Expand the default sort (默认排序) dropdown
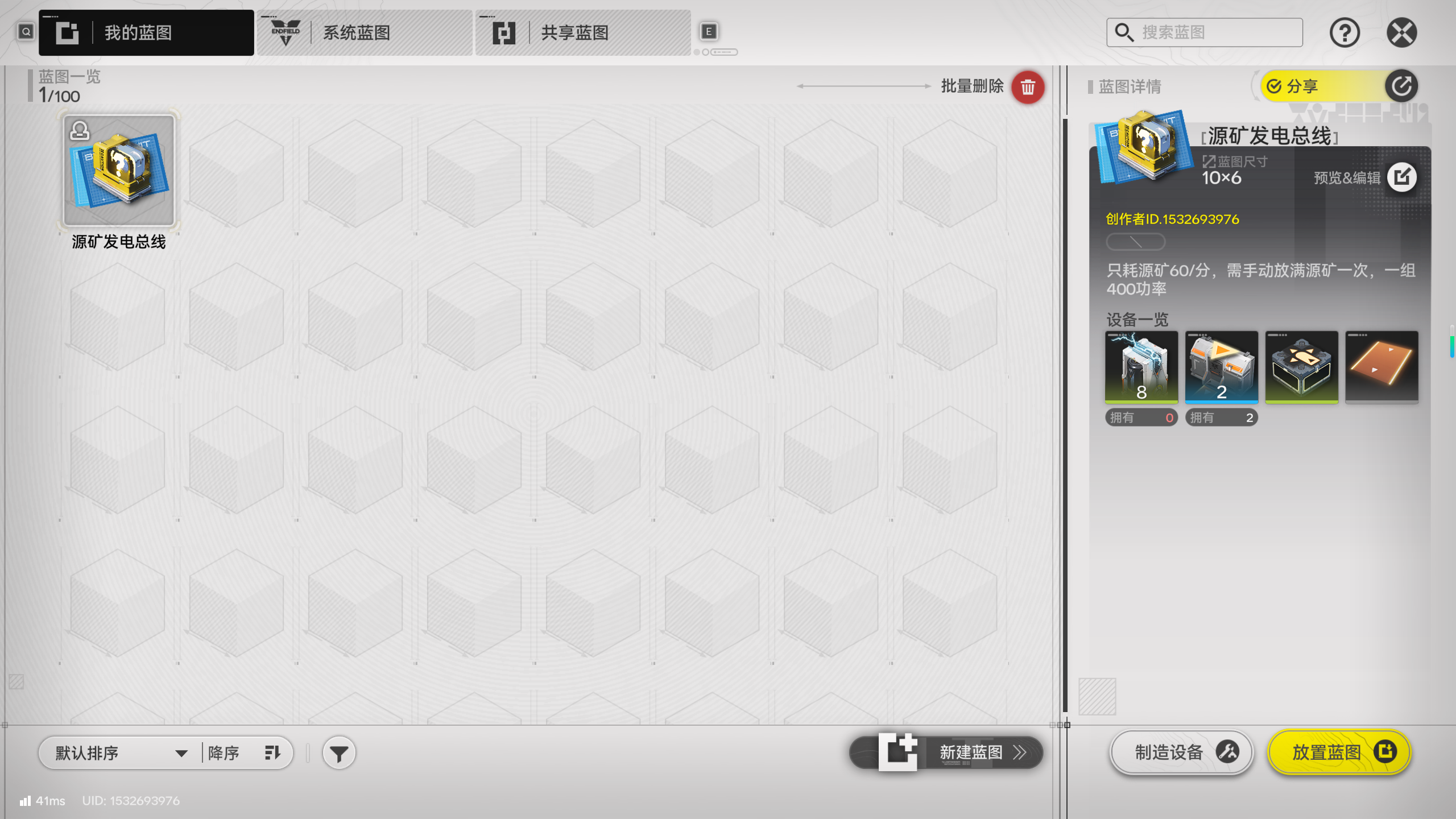 [x=121, y=753]
